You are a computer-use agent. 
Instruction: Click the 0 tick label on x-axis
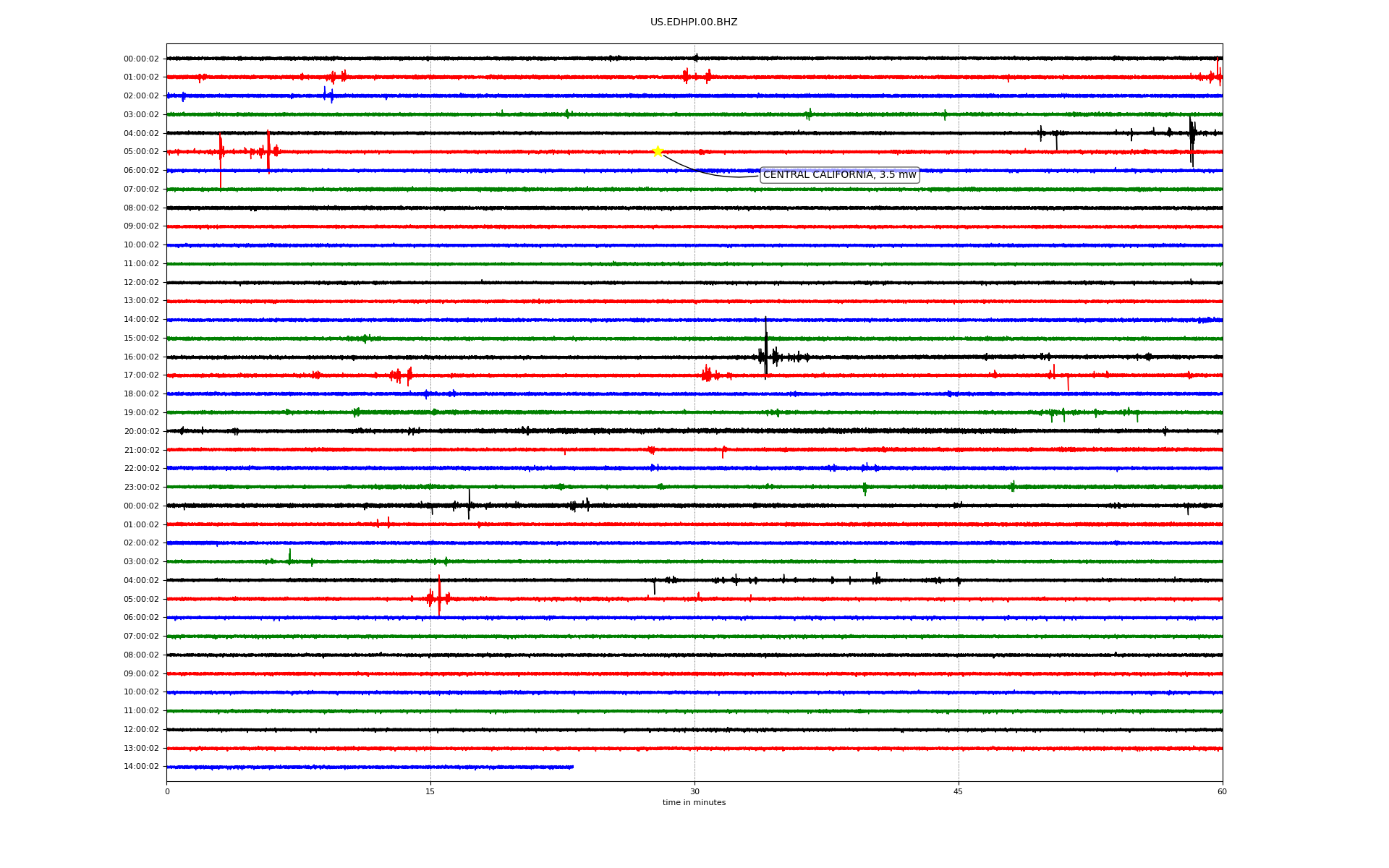[167, 791]
